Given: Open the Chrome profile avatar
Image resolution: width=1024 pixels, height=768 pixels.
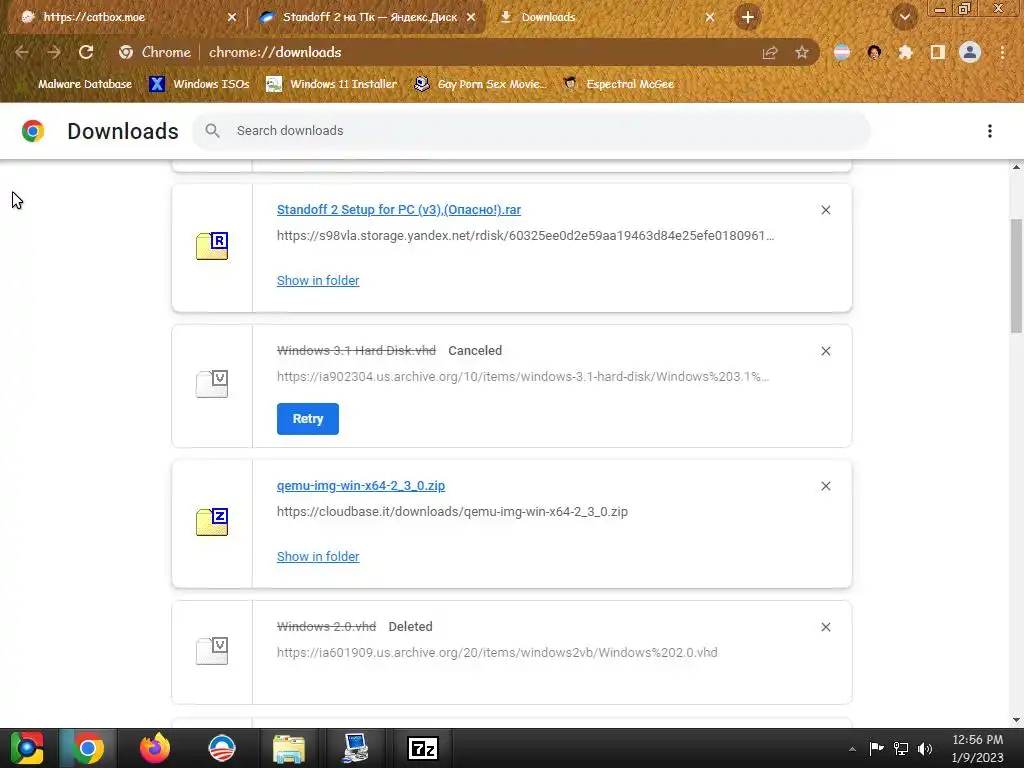Looking at the screenshot, I should click(970, 52).
